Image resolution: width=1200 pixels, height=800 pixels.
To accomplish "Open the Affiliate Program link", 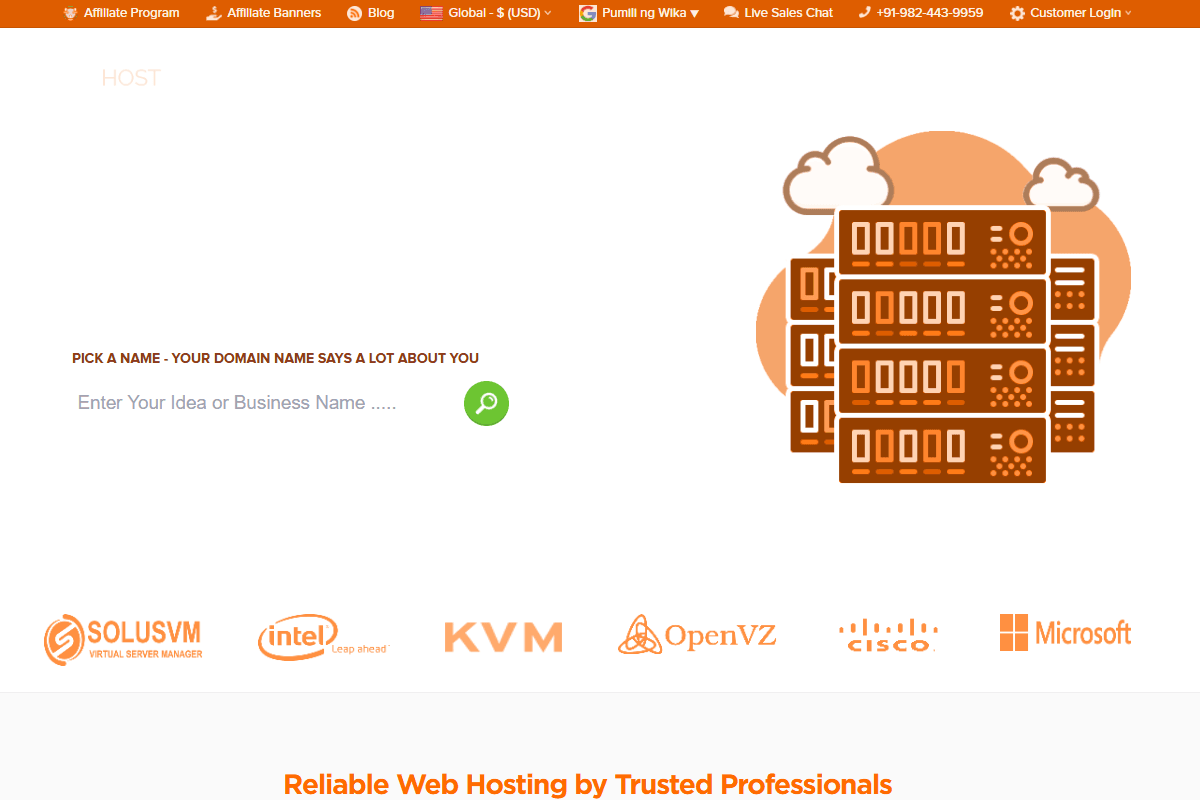I will click(x=132, y=13).
